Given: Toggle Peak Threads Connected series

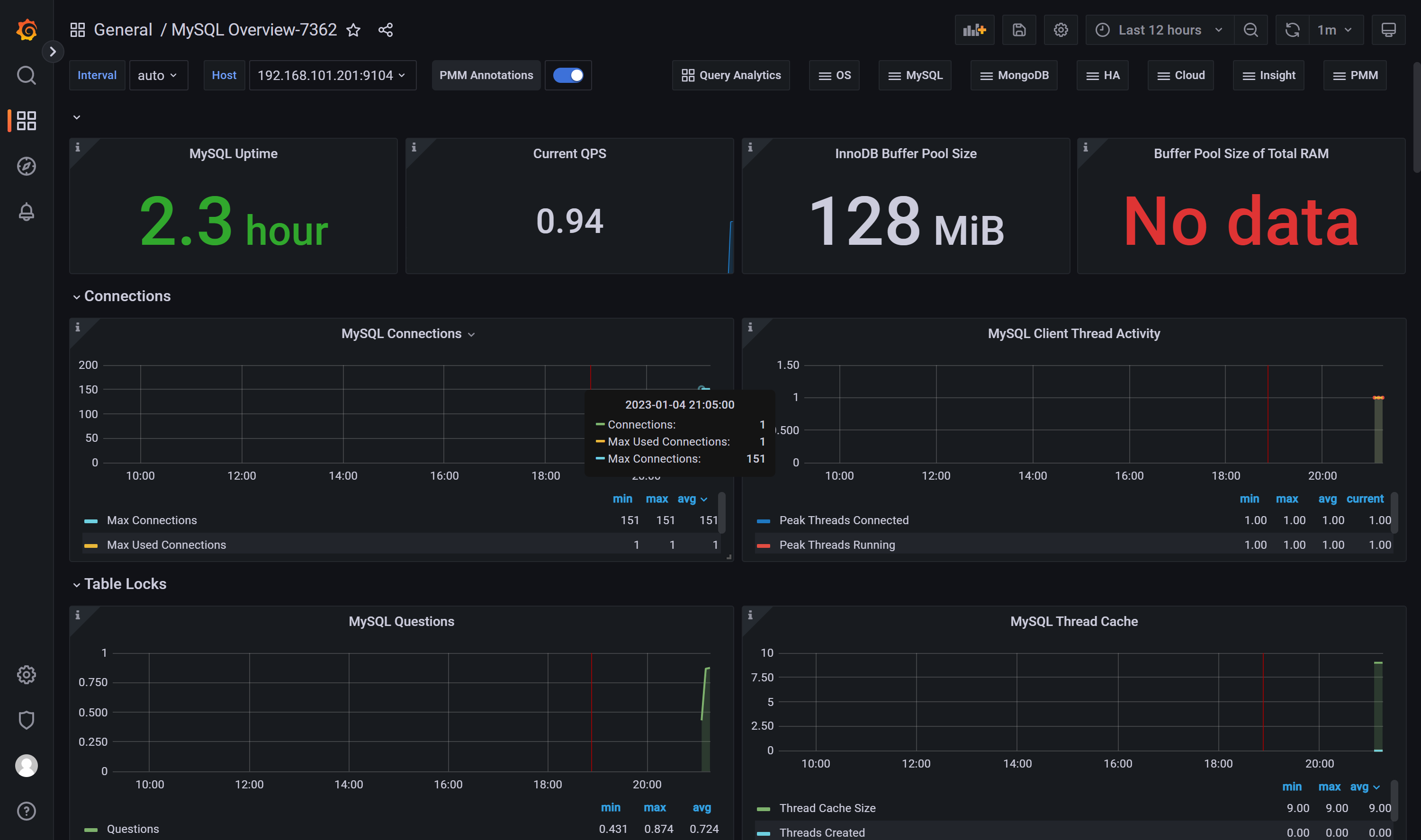Looking at the screenshot, I should pos(844,520).
